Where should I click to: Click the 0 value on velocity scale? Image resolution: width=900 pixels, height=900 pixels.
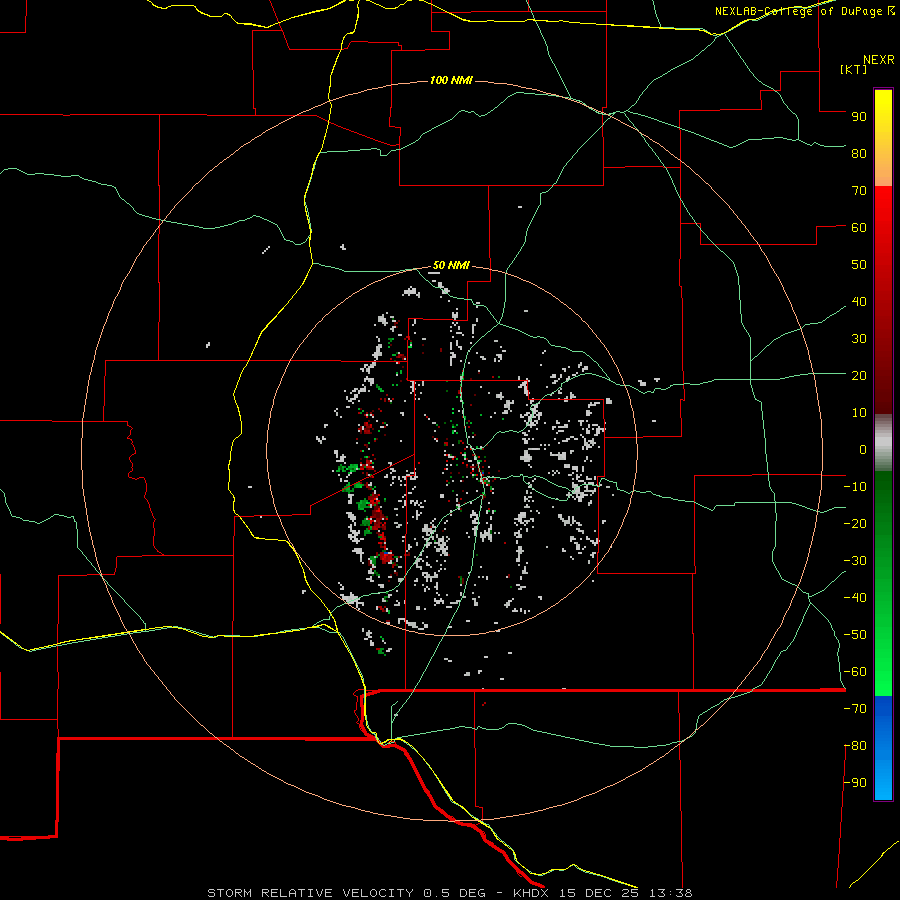click(863, 449)
